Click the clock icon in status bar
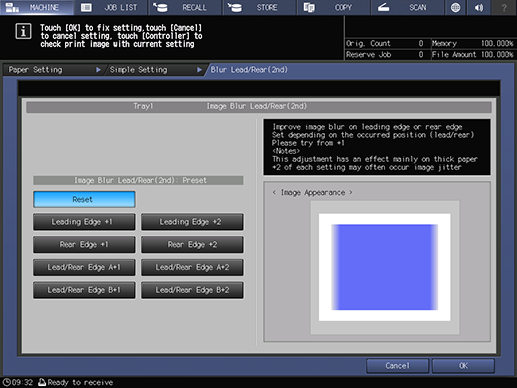517x388 pixels. point(6,382)
